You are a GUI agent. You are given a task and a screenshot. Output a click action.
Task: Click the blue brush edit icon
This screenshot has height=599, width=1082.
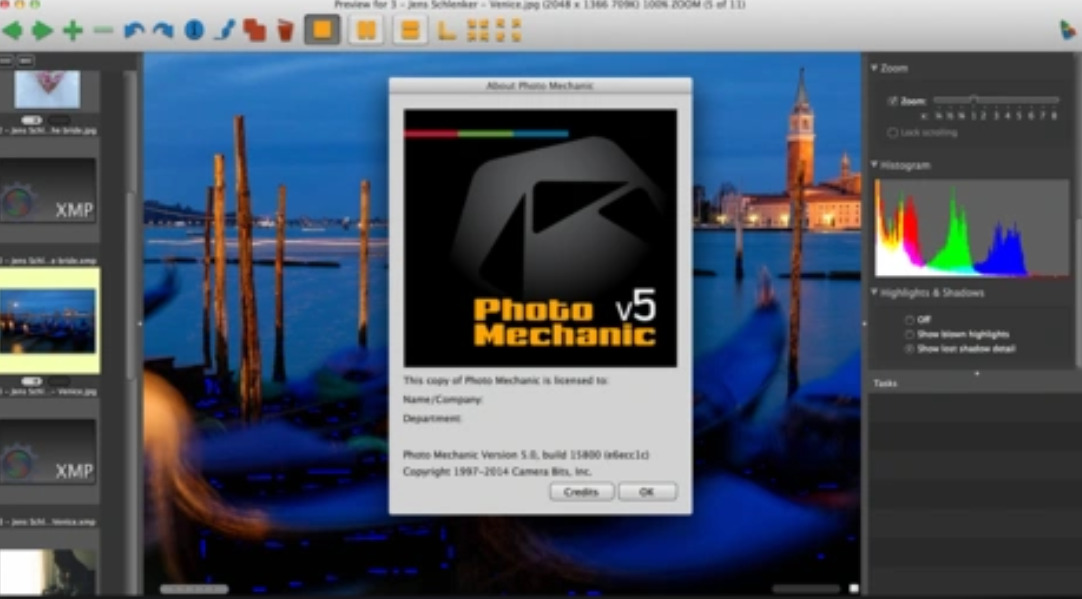[x=224, y=30]
